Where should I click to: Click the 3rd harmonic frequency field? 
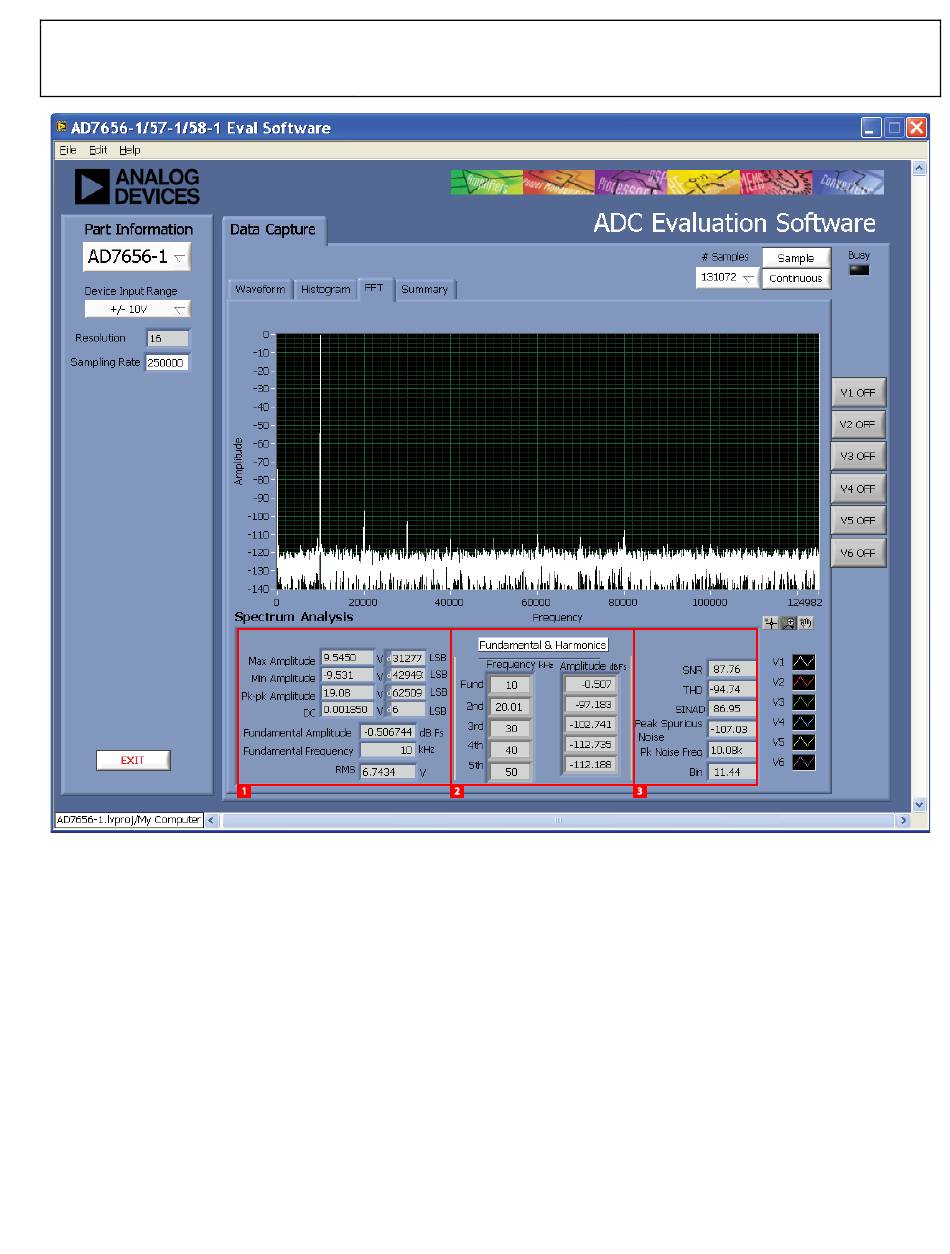pyautogui.click(x=511, y=729)
